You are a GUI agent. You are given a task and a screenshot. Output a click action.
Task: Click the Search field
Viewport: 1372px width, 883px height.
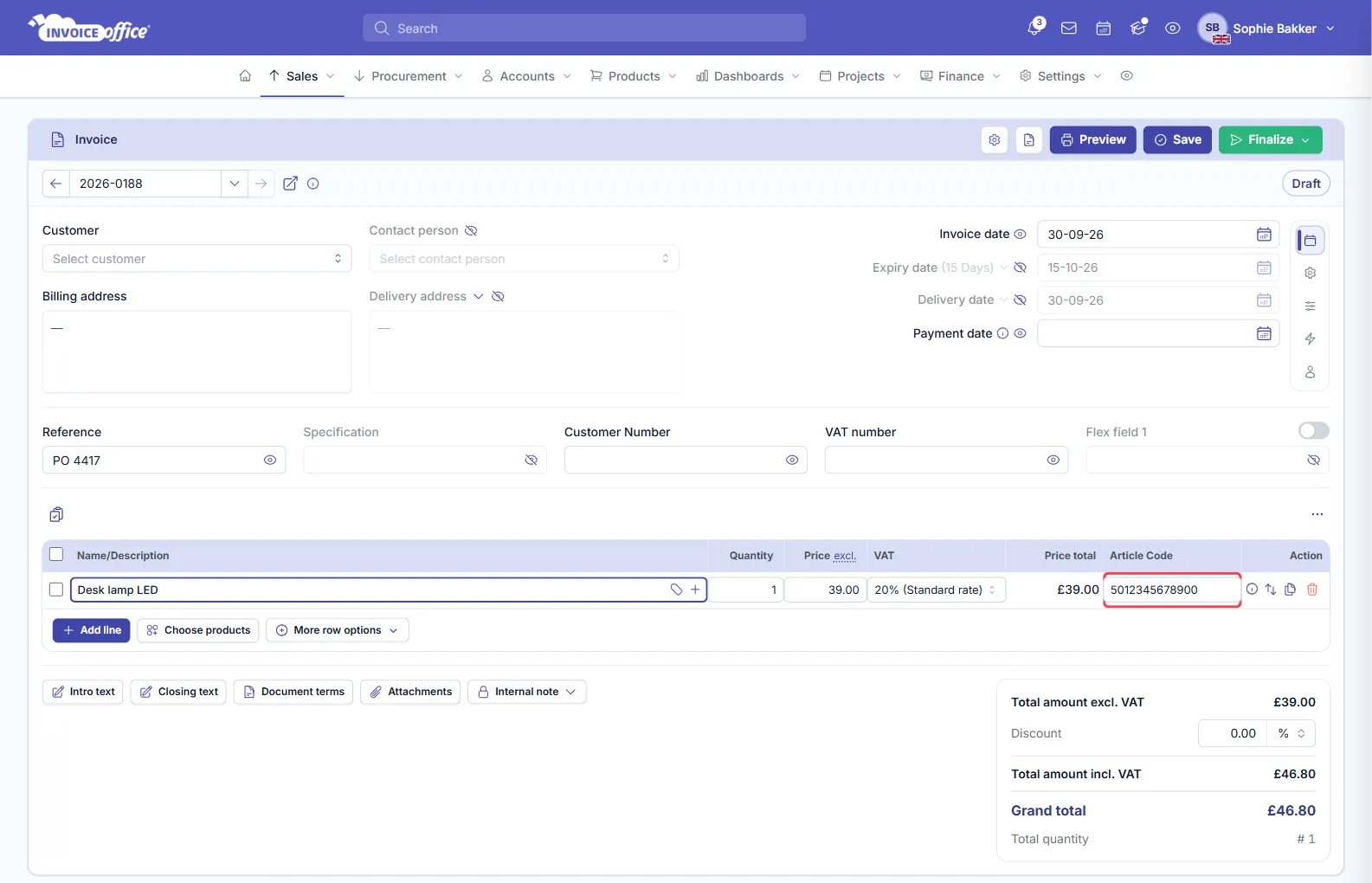point(584,28)
